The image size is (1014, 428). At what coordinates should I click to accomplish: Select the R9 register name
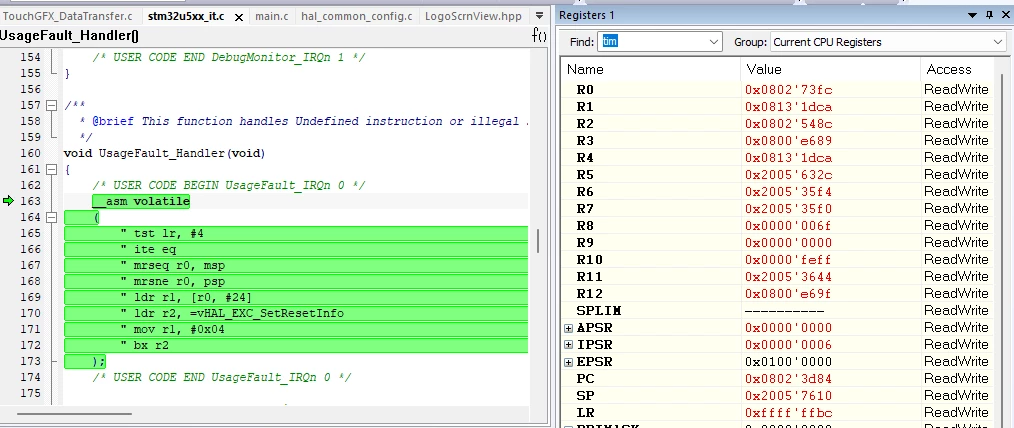point(585,242)
